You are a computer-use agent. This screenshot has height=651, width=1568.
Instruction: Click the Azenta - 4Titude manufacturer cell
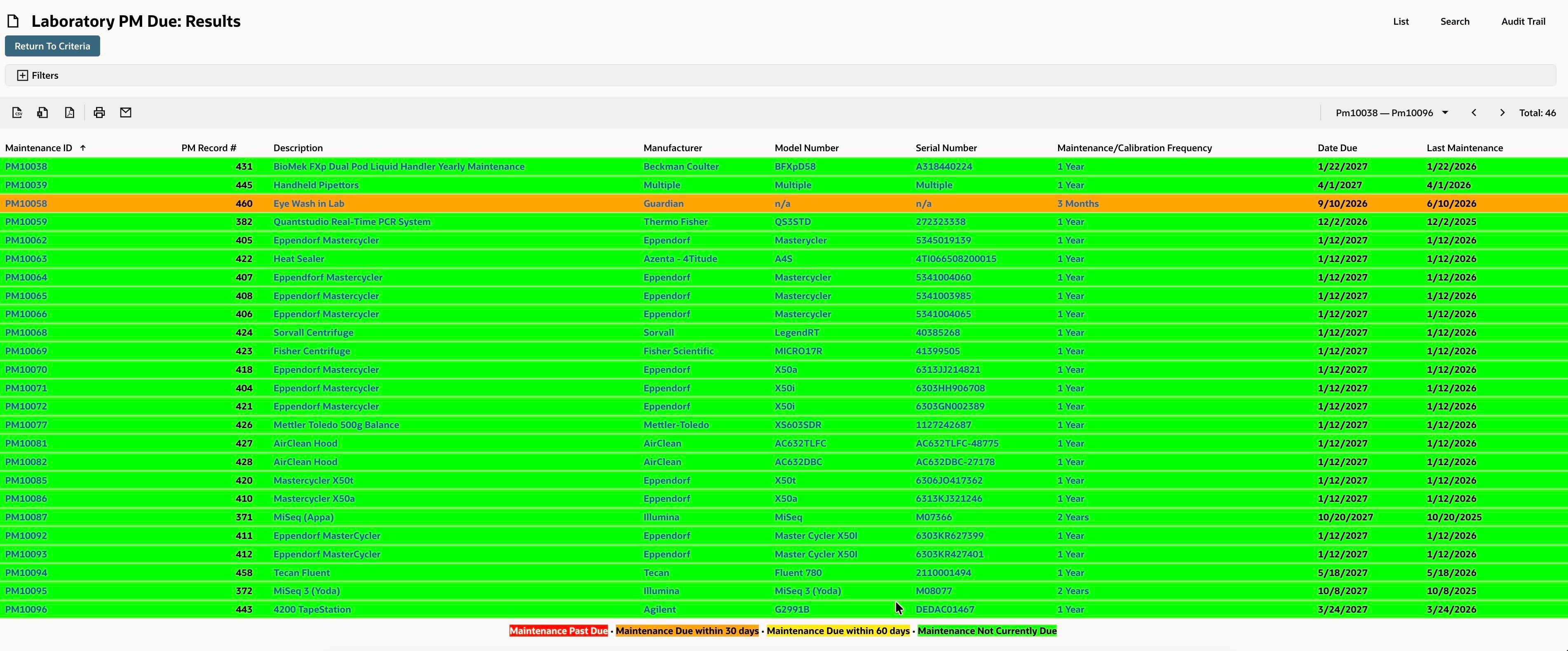click(681, 259)
